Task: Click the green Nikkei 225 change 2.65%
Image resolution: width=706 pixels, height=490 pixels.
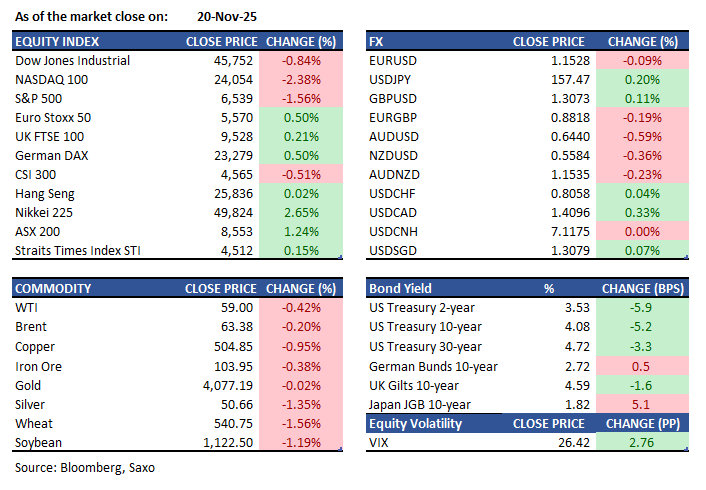Action: pyautogui.click(x=300, y=212)
